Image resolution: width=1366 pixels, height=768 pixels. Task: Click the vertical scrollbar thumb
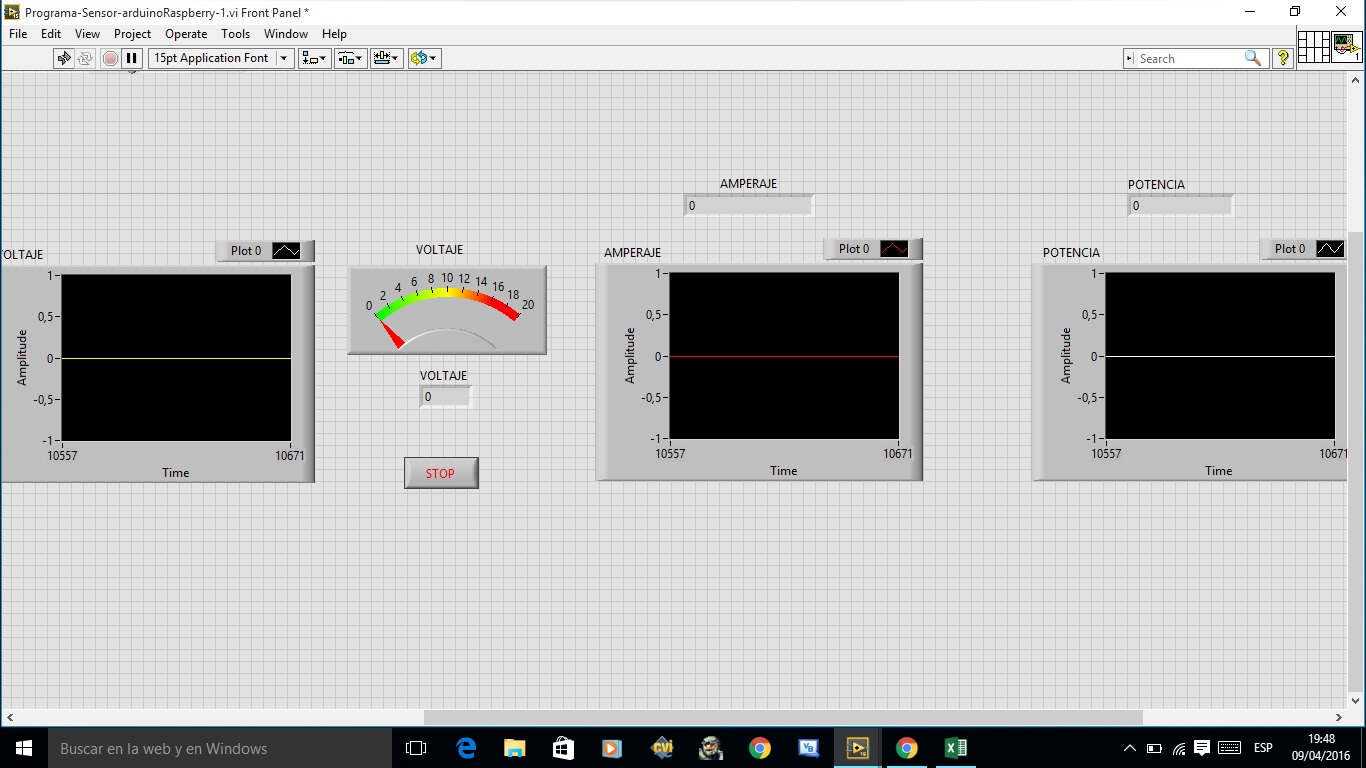(x=1357, y=460)
